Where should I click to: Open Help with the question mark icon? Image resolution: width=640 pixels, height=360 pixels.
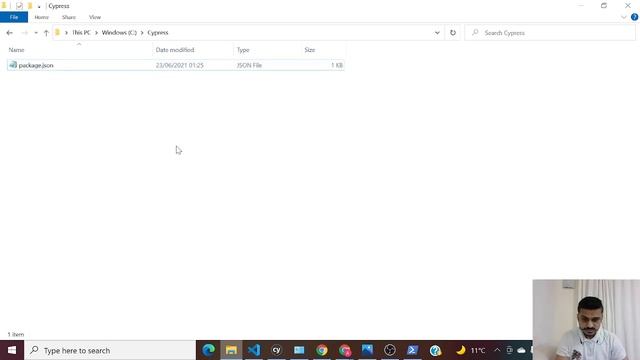tap(634, 17)
